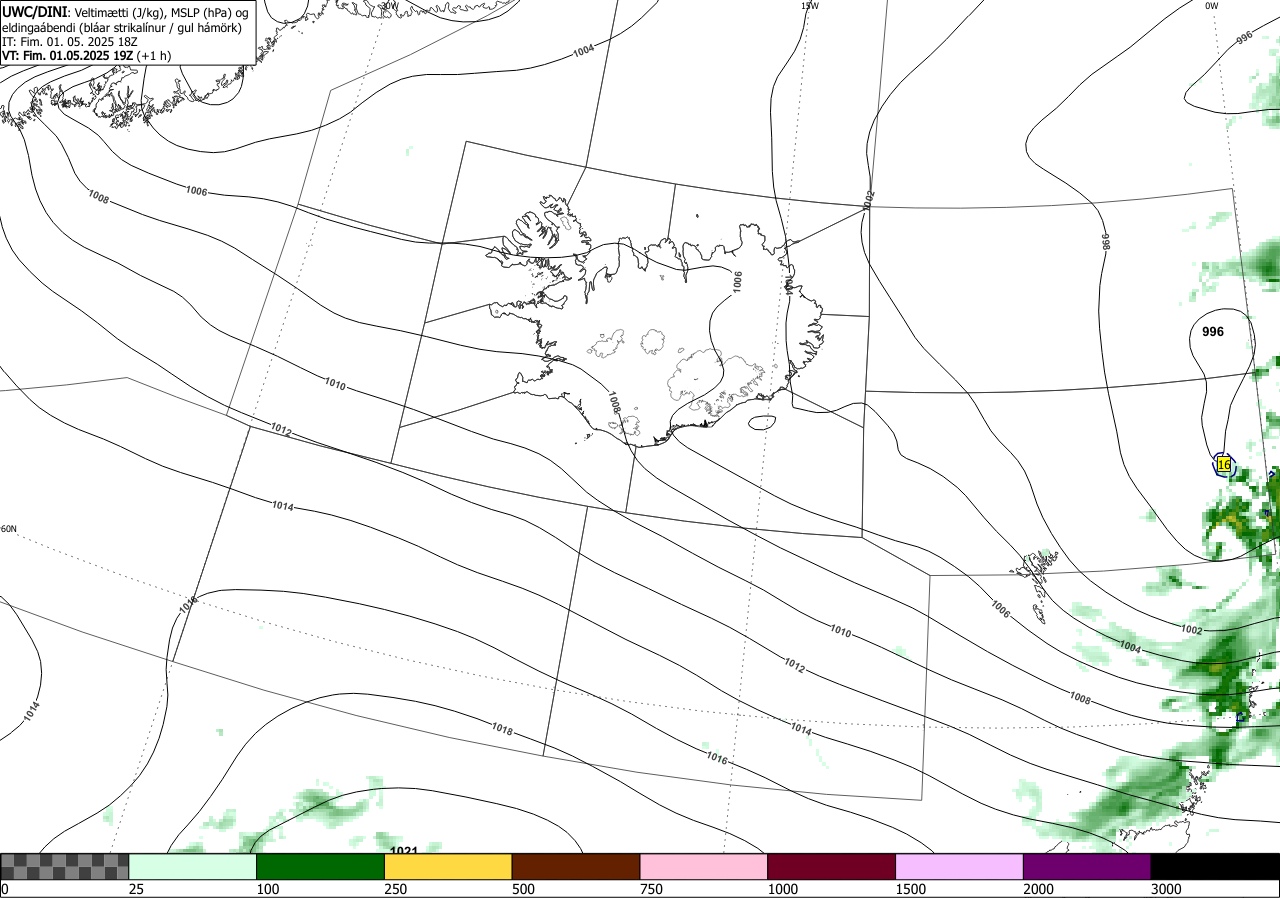This screenshot has height=898, width=1280.
Task: Click the purple 2000–3000 legend swatch
Action: pos(1087,866)
